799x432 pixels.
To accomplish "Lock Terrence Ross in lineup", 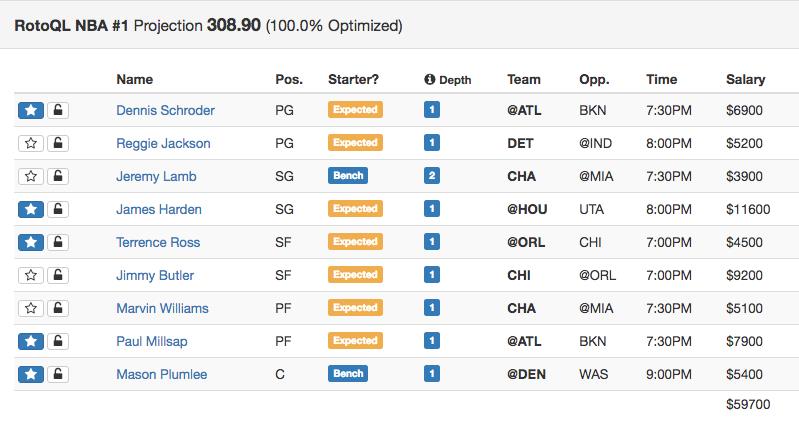I will pyautogui.click(x=58, y=242).
